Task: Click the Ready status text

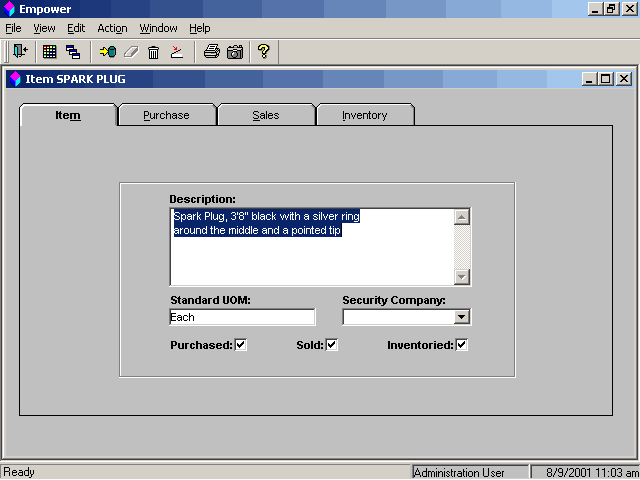Action: (19, 472)
